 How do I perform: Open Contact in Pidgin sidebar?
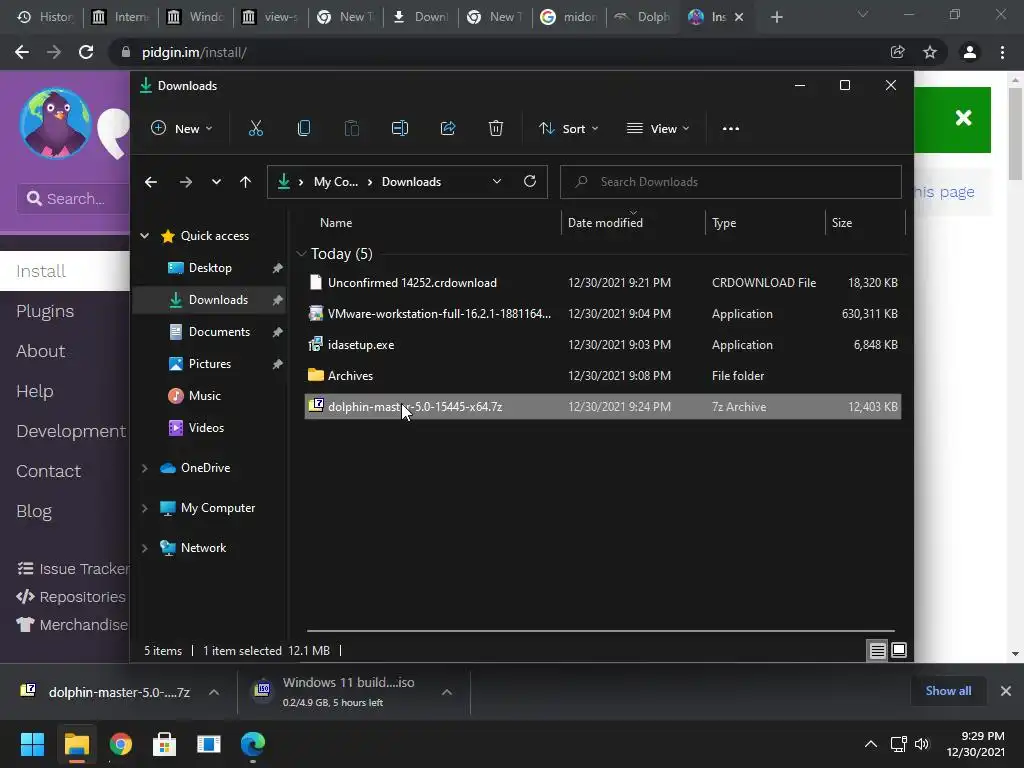pos(48,472)
